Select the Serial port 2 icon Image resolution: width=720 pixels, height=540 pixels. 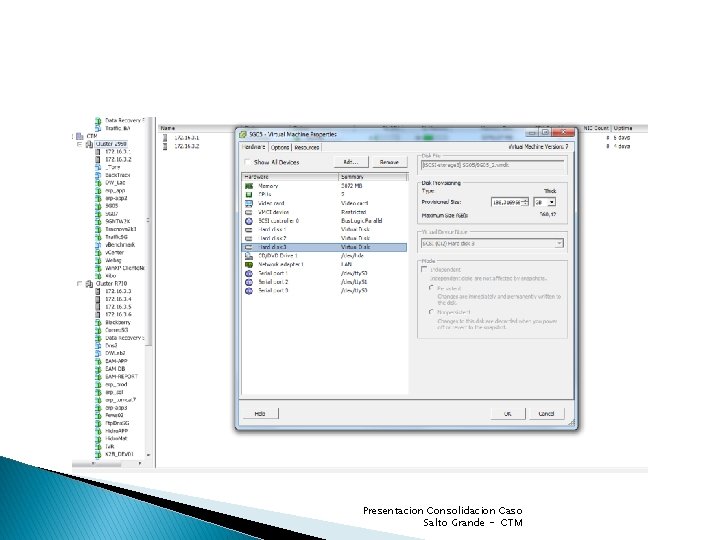[x=249, y=282]
